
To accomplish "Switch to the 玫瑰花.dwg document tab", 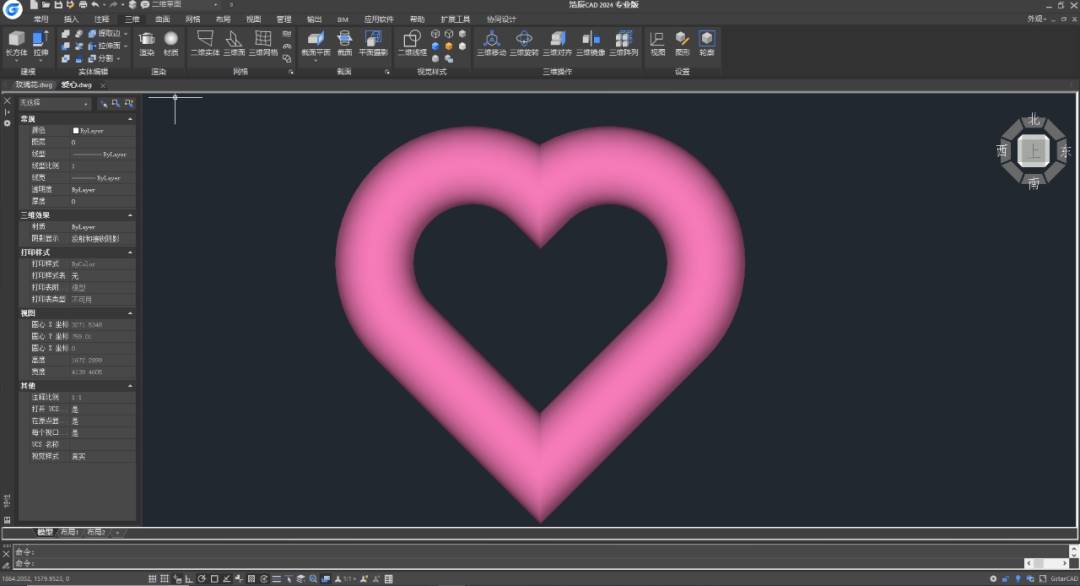I will (x=33, y=85).
